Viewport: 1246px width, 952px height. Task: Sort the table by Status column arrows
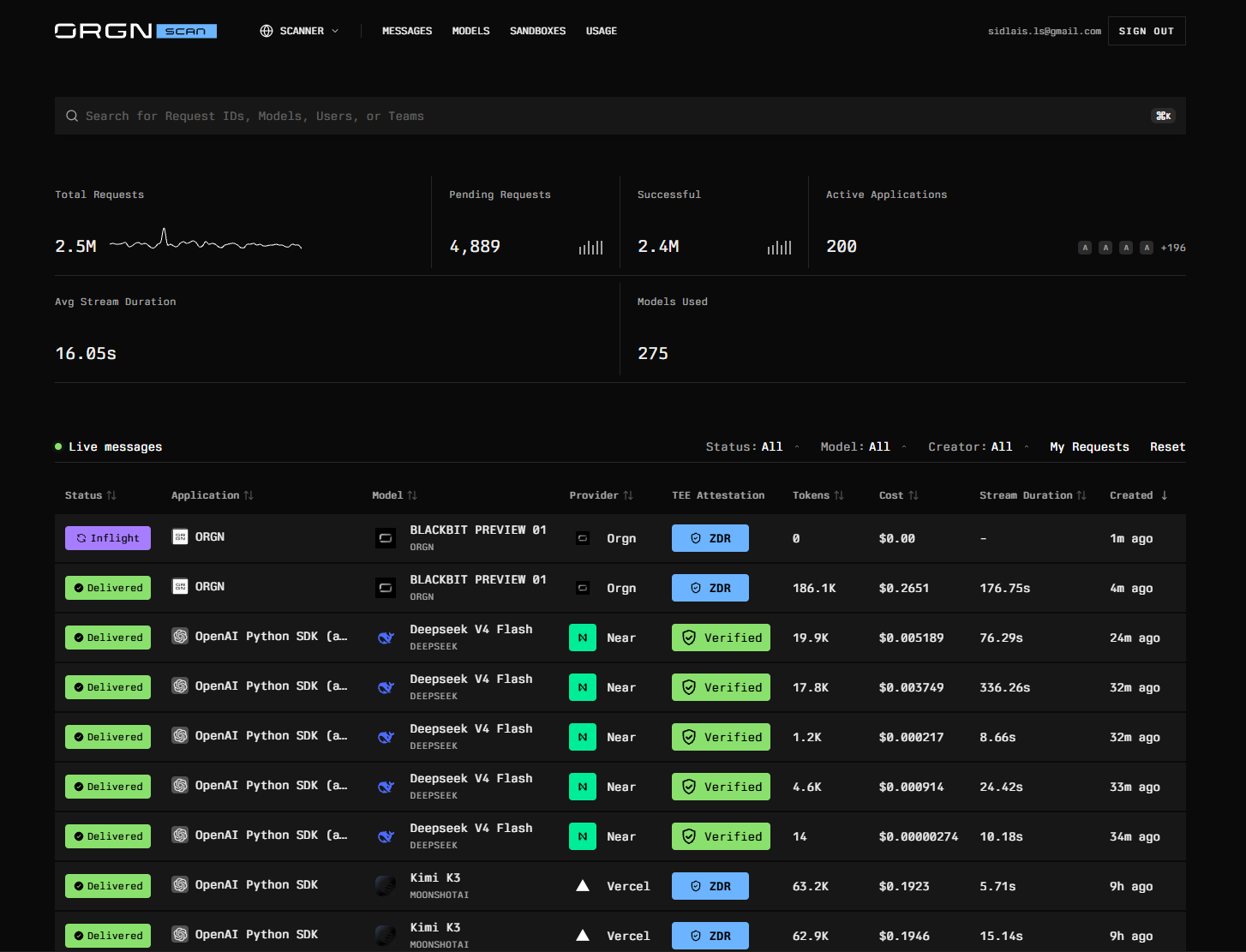coord(111,495)
